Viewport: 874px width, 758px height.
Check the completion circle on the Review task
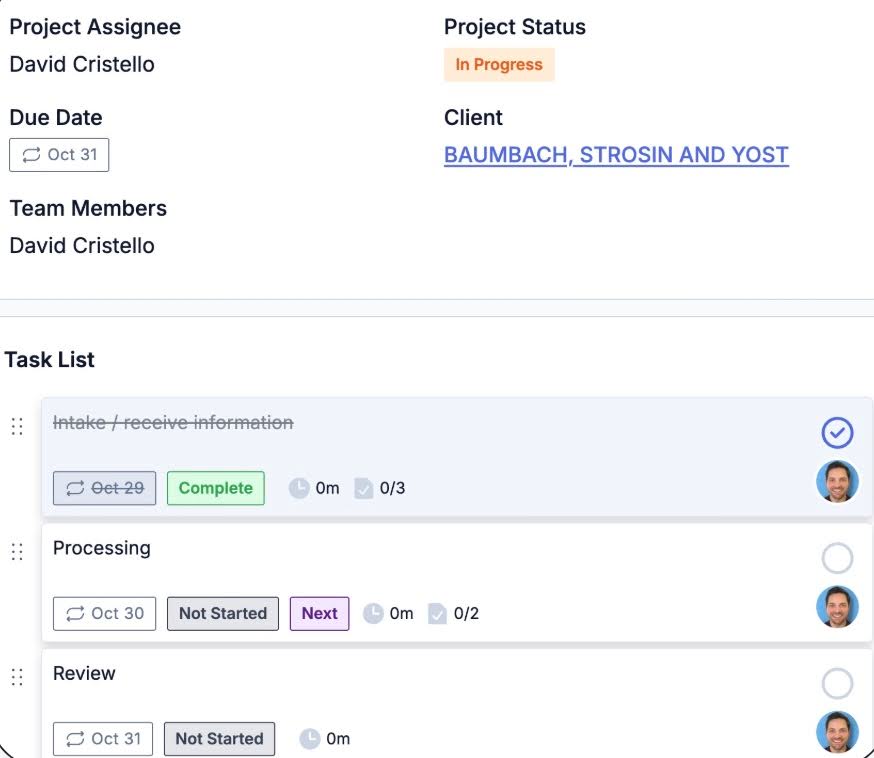837,684
